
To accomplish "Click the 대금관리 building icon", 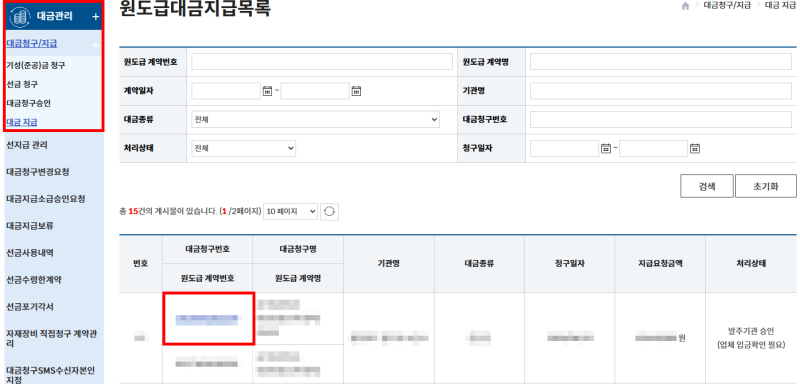I will pyautogui.click(x=20, y=17).
